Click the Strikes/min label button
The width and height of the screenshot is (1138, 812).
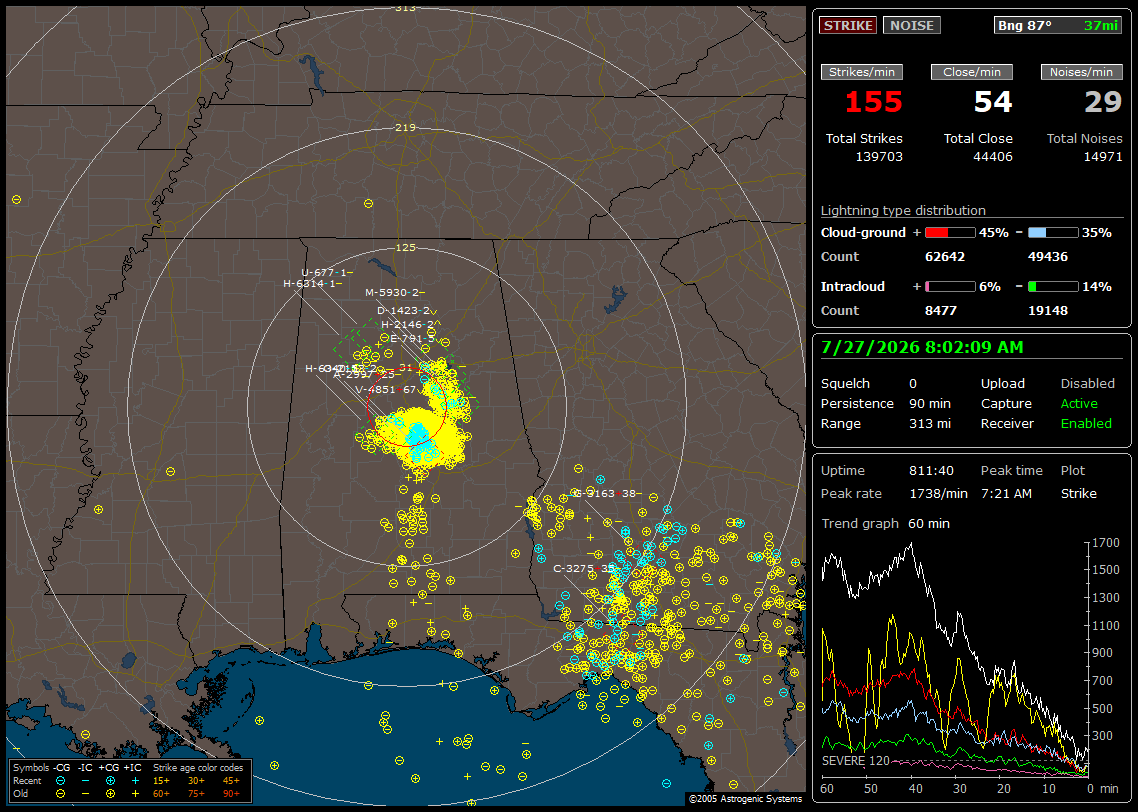click(x=861, y=72)
